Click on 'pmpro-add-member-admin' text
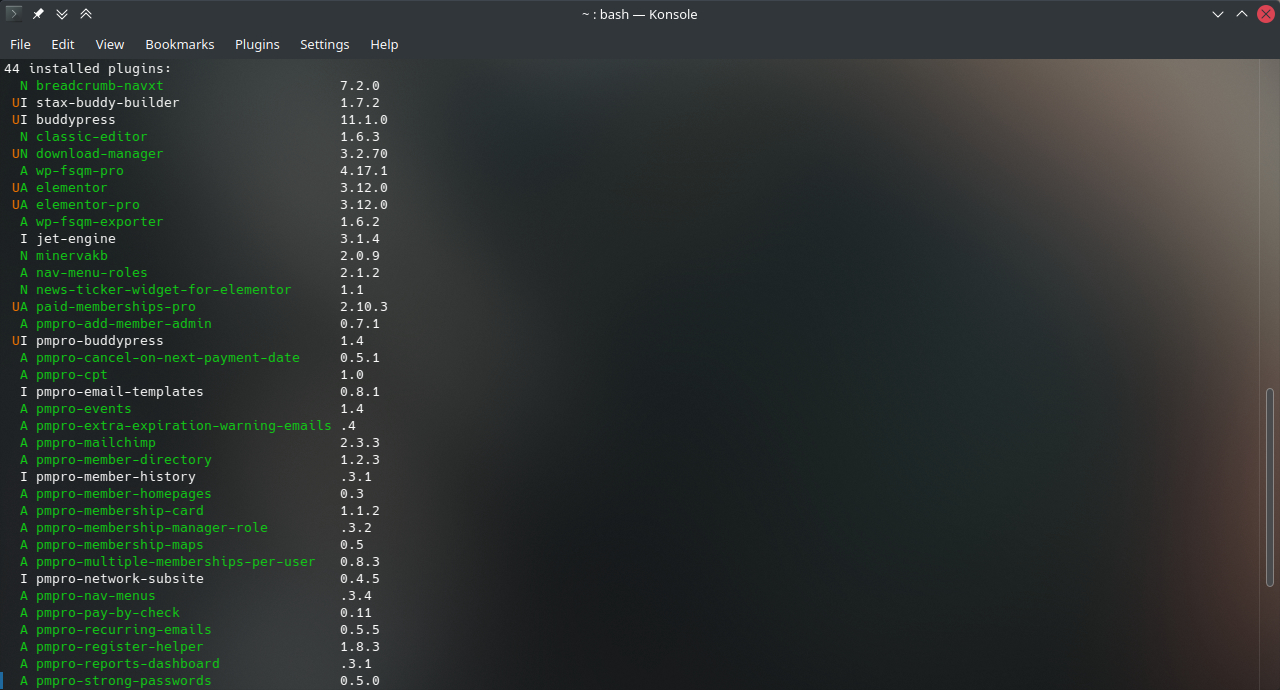 click(124, 324)
